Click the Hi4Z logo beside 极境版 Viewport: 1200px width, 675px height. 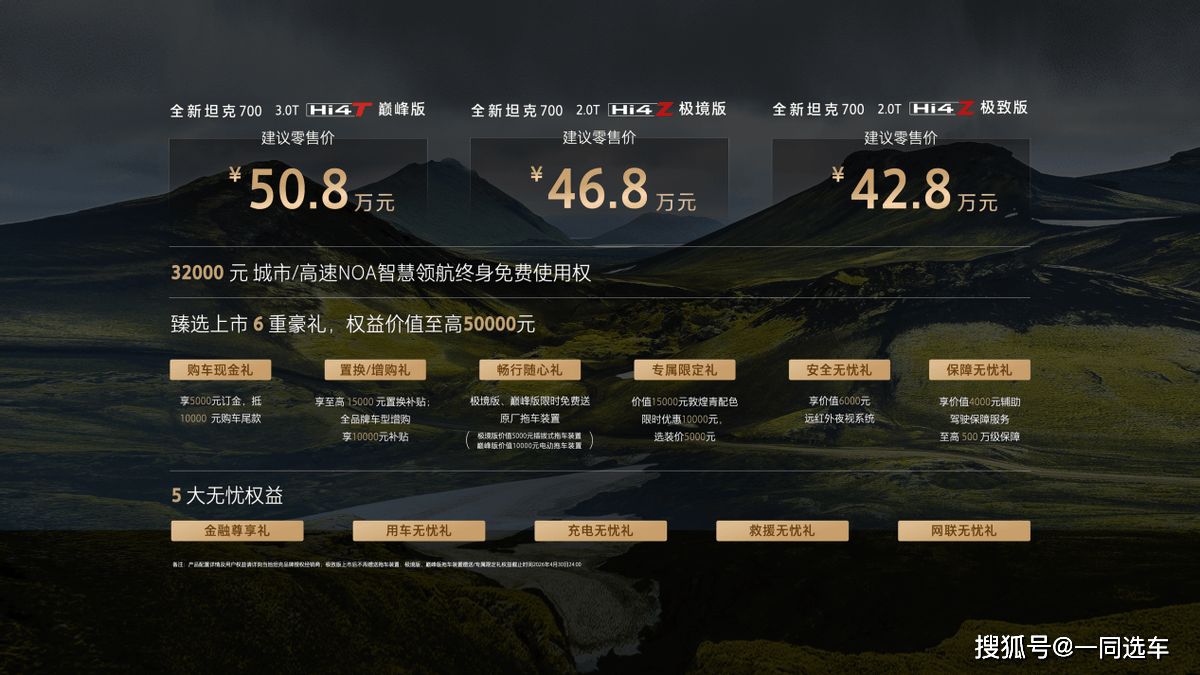pyautogui.click(x=640, y=110)
